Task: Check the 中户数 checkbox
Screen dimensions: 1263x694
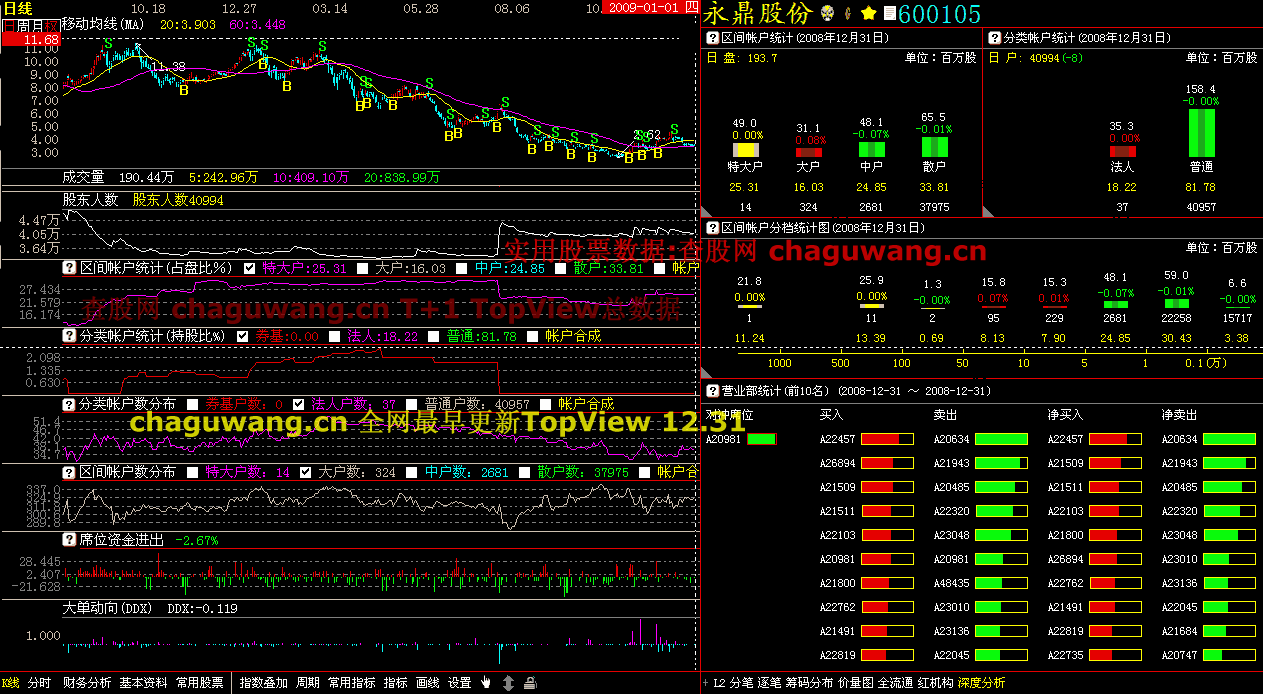Action: (x=411, y=472)
